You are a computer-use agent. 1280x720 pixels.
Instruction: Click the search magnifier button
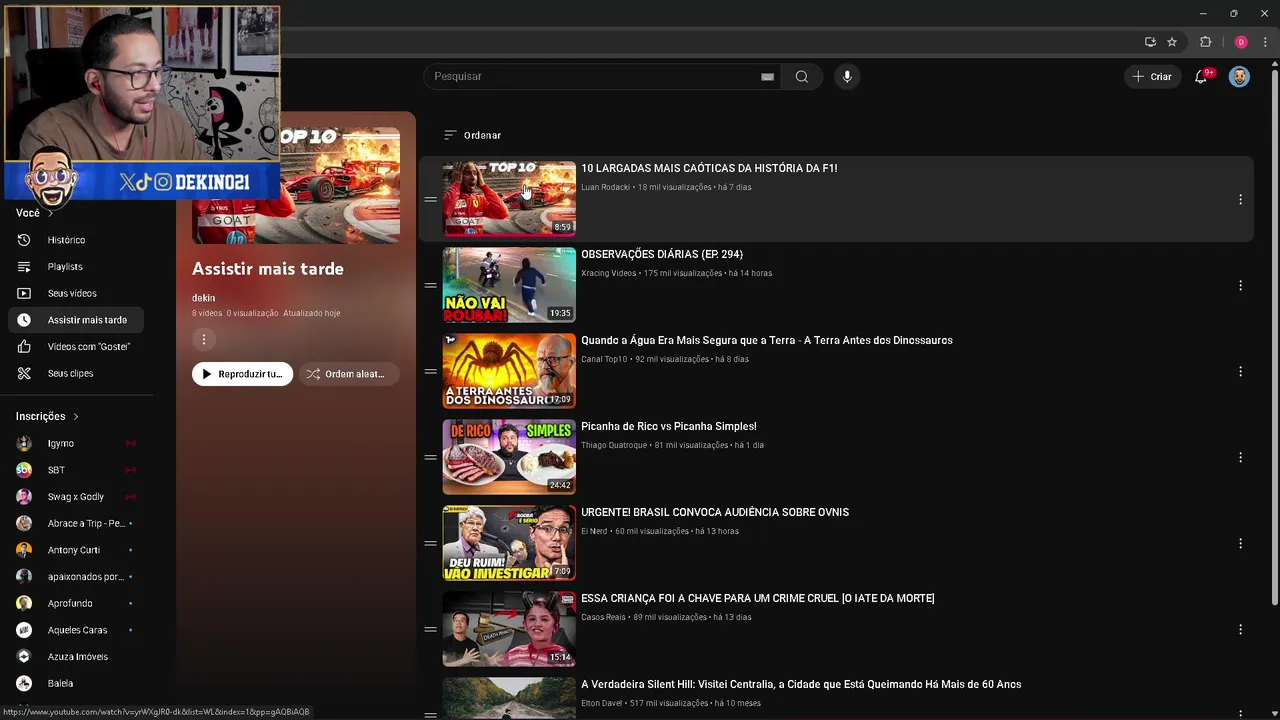[x=801, y=77]
